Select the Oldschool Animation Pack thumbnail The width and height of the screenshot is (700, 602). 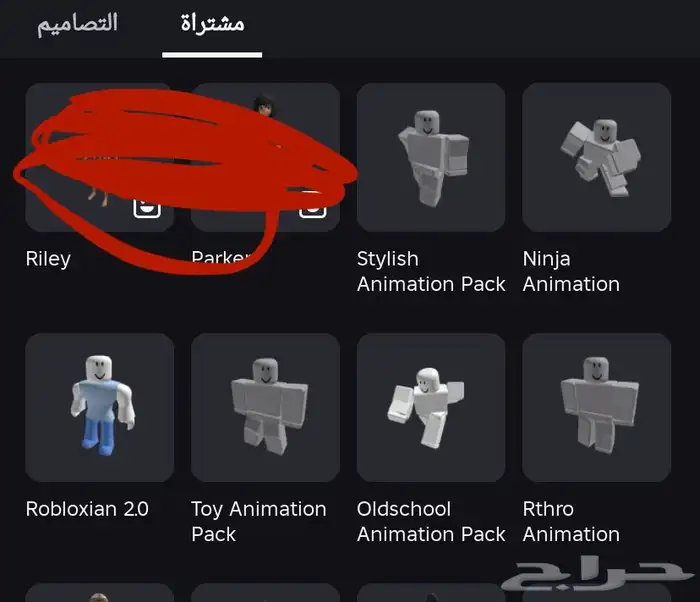tap(431, 407)
